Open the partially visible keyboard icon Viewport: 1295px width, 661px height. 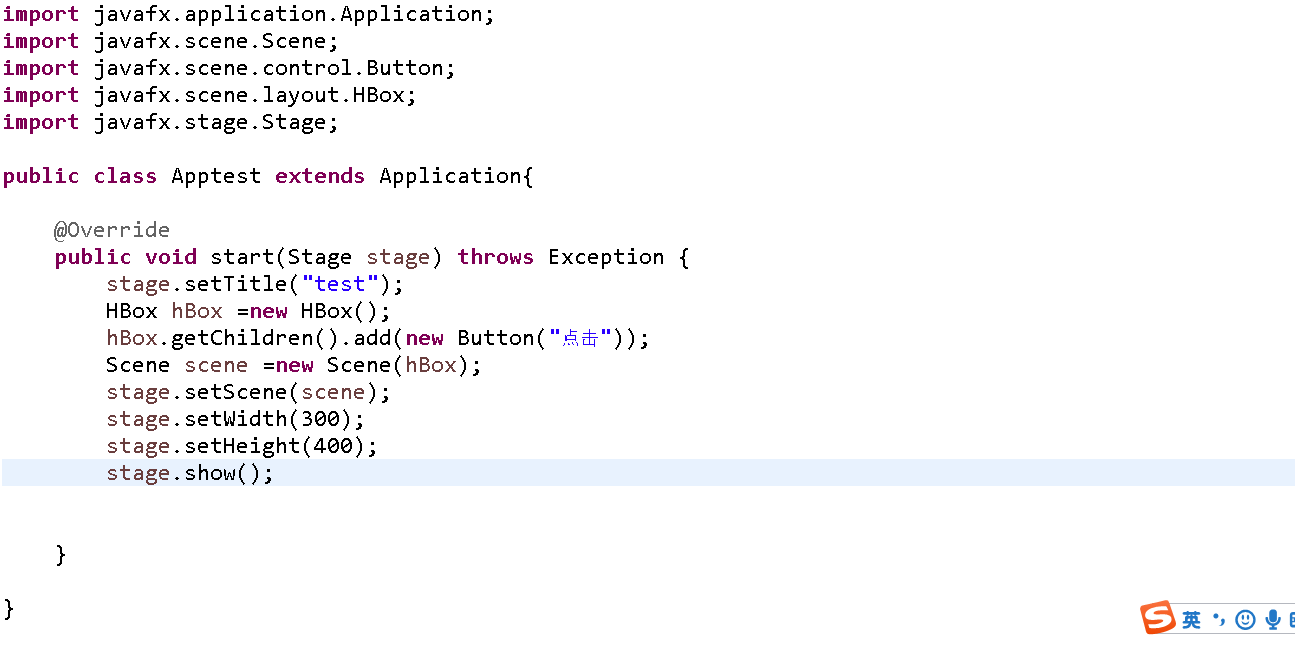[x=1292, y=618]
